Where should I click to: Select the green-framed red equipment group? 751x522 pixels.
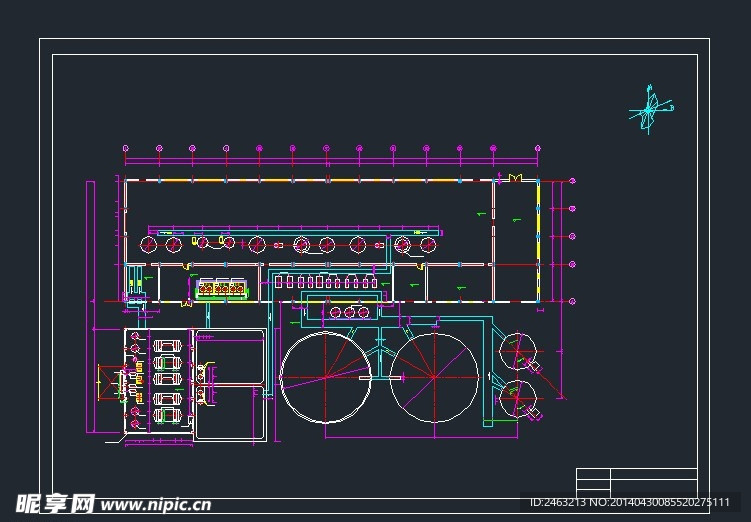click(x=221, y=288)
